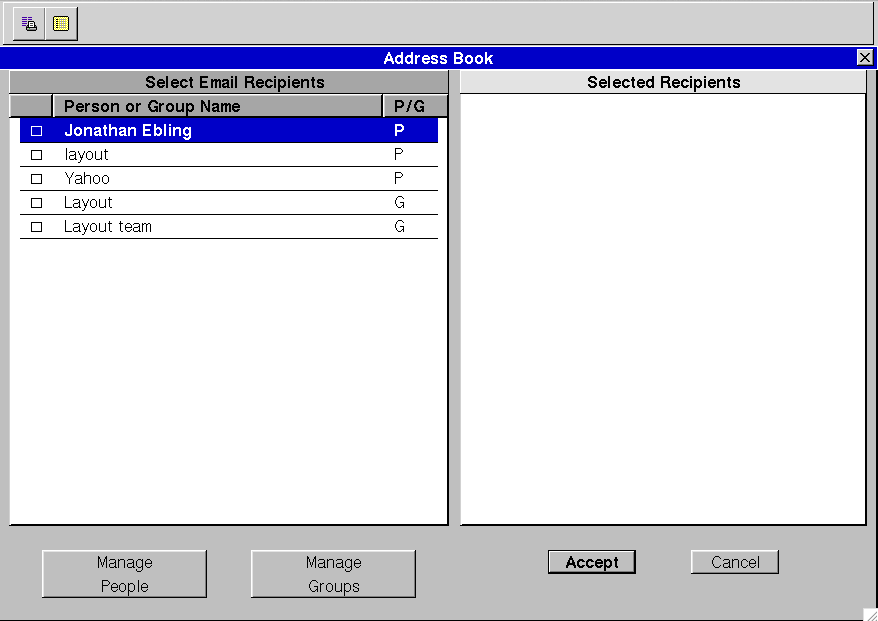Cancel the address book selection
Viewport: 878px width, 621px height.
coord(734,562)
